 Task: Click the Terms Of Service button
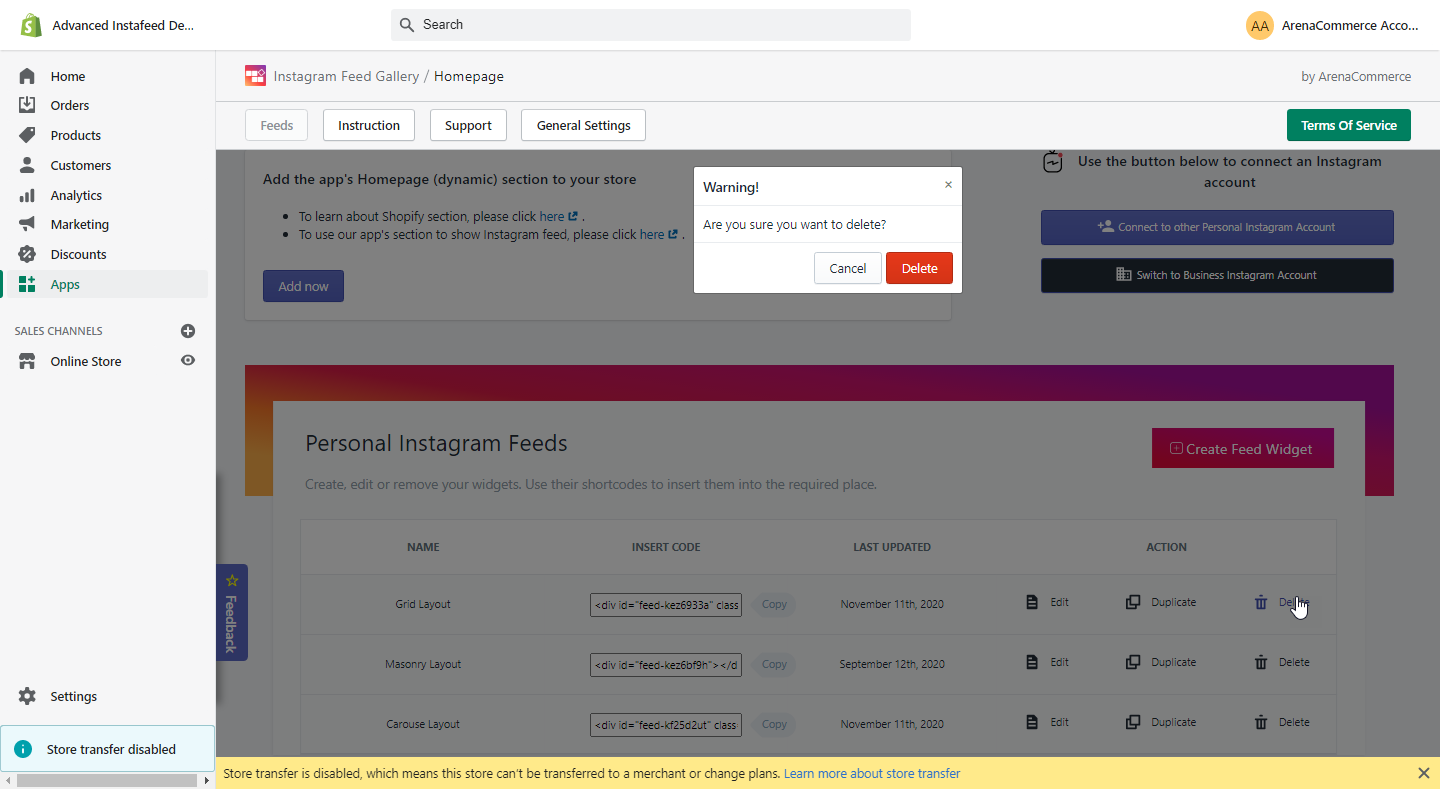pos(1349,125)
